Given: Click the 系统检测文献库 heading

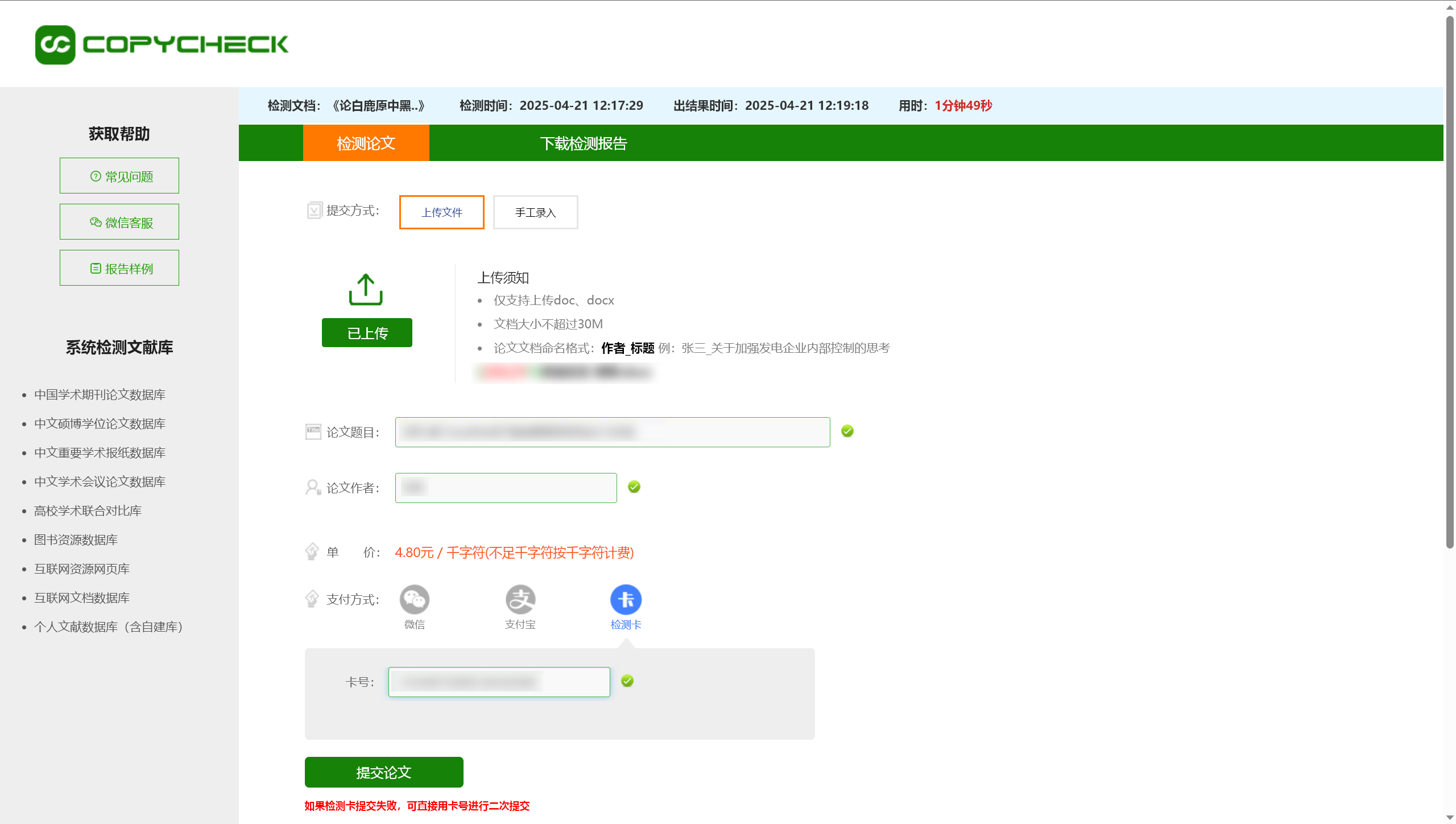Looking at the screenshot, I should click(x=119, y=347).
